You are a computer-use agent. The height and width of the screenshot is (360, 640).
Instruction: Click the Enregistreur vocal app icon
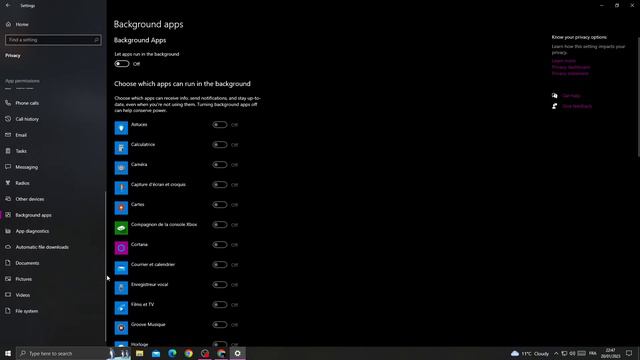coord(121,288)
